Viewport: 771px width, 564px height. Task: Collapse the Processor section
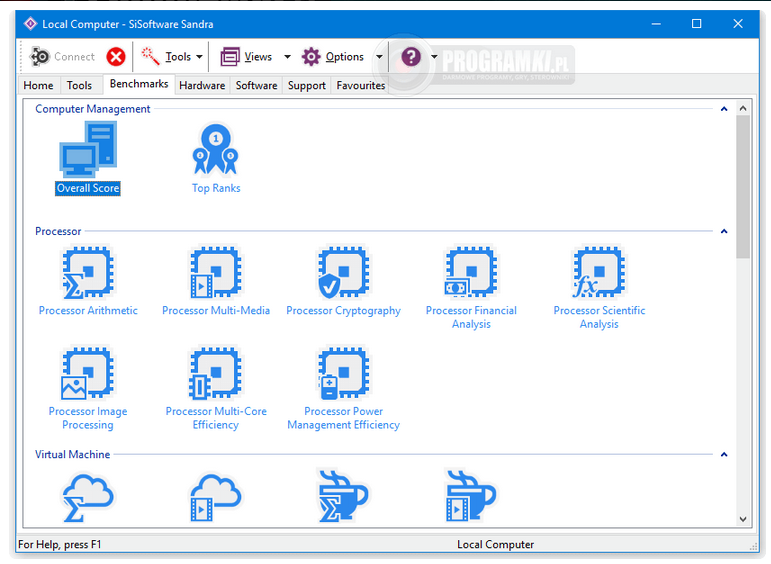point(724,231)
